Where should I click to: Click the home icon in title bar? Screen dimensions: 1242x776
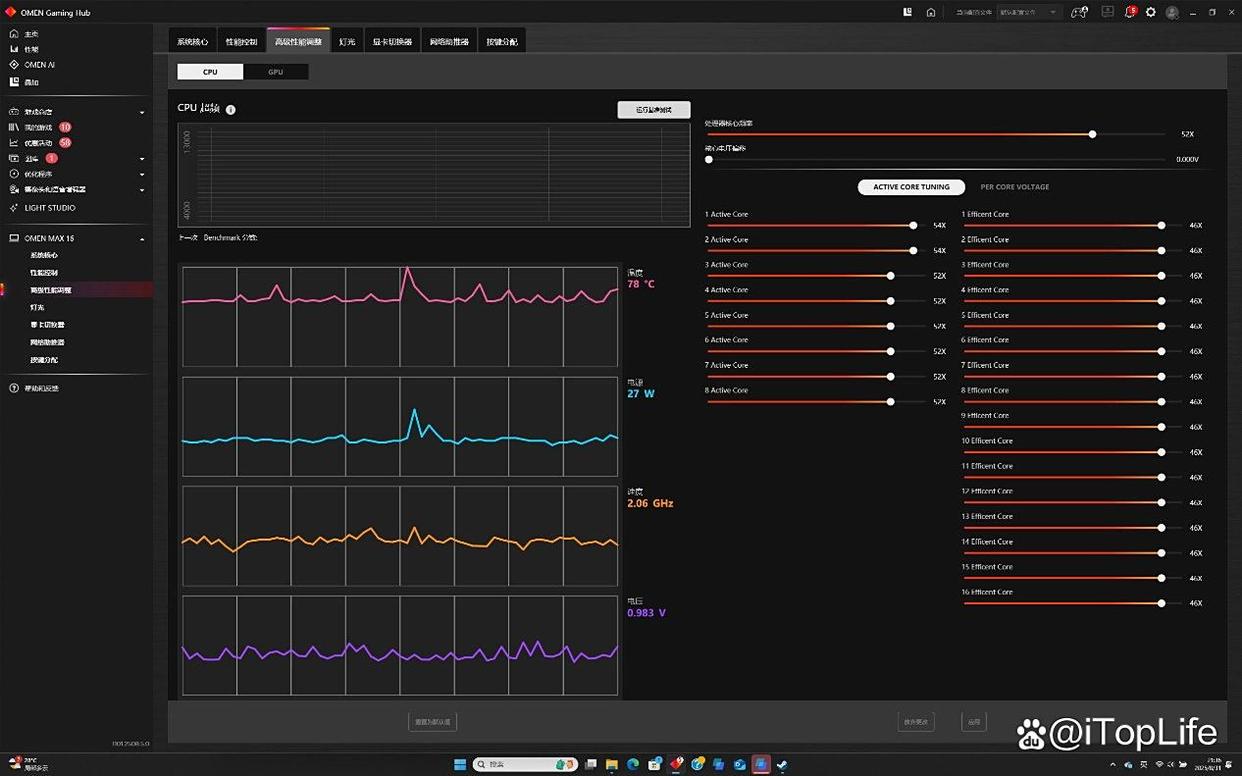(931, 12)
